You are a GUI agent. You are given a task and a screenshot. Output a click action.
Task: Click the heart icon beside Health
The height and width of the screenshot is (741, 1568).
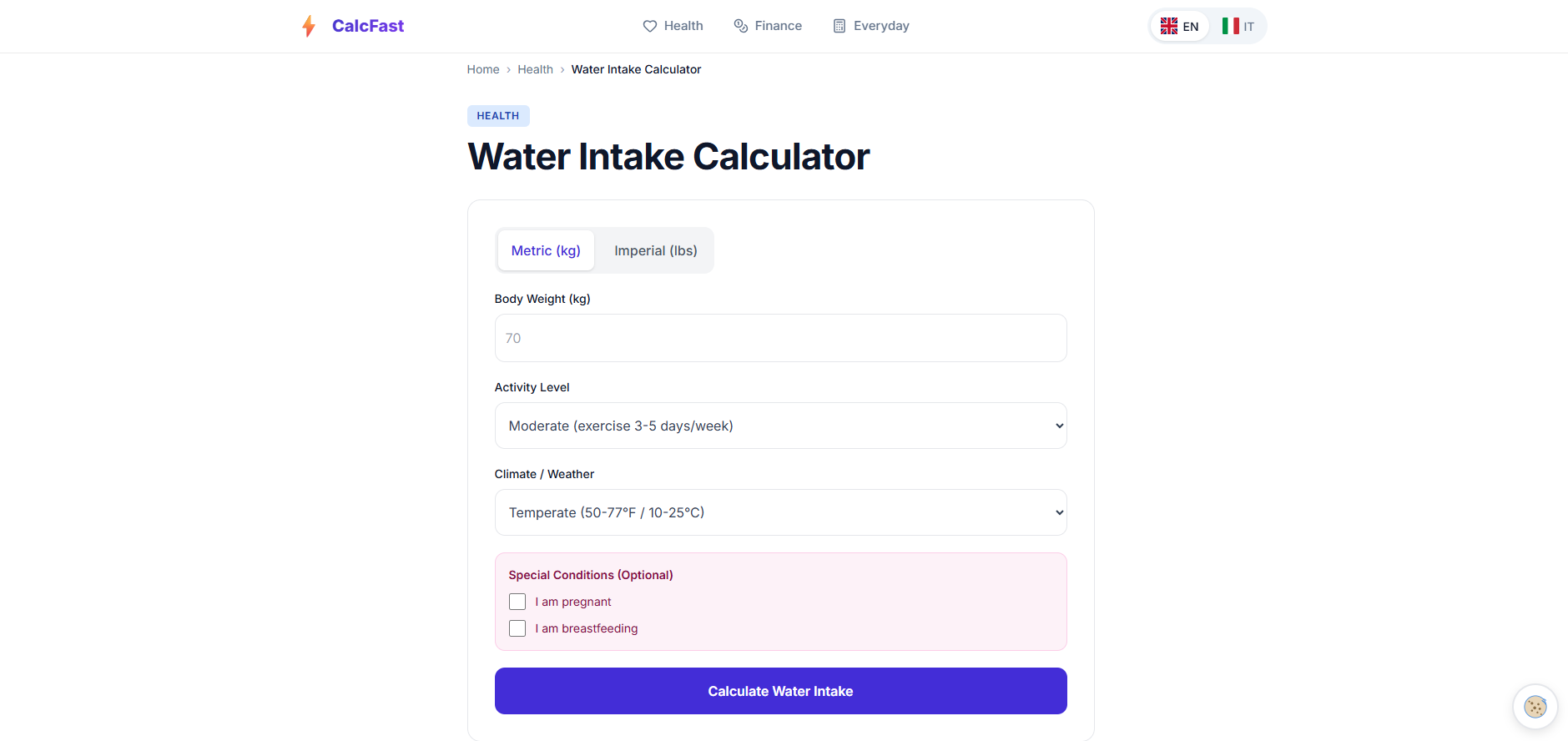(x=650, y=26)
